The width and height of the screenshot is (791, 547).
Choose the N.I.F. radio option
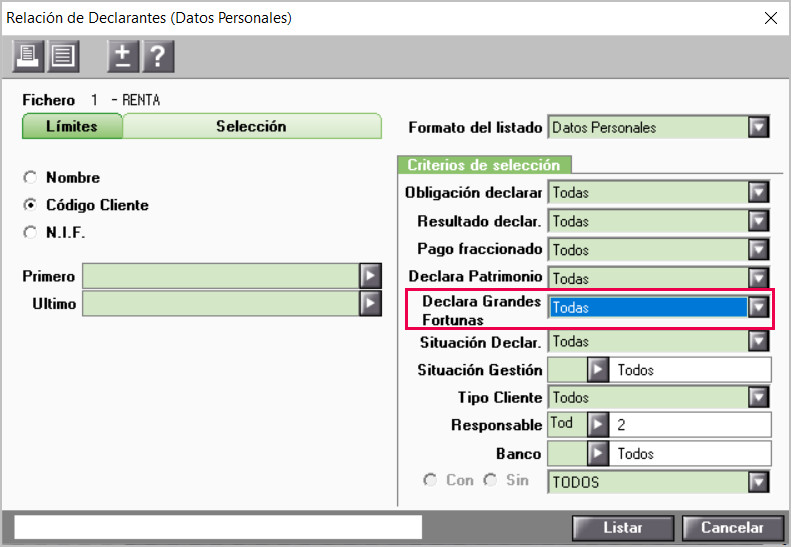pos(30,232)
